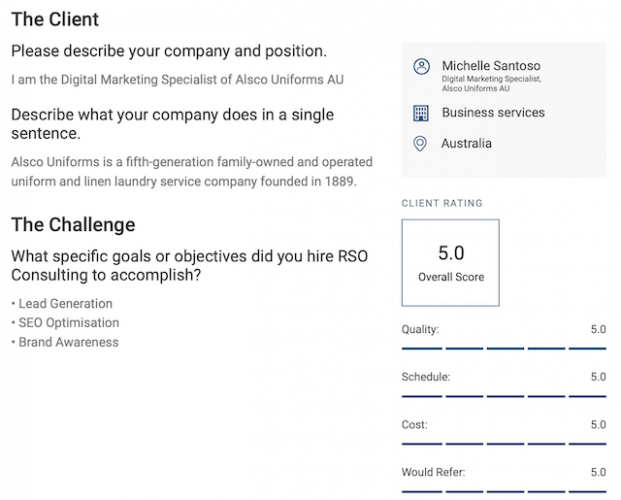
Task: Click The Challenge heading
Action: (73, 225)
